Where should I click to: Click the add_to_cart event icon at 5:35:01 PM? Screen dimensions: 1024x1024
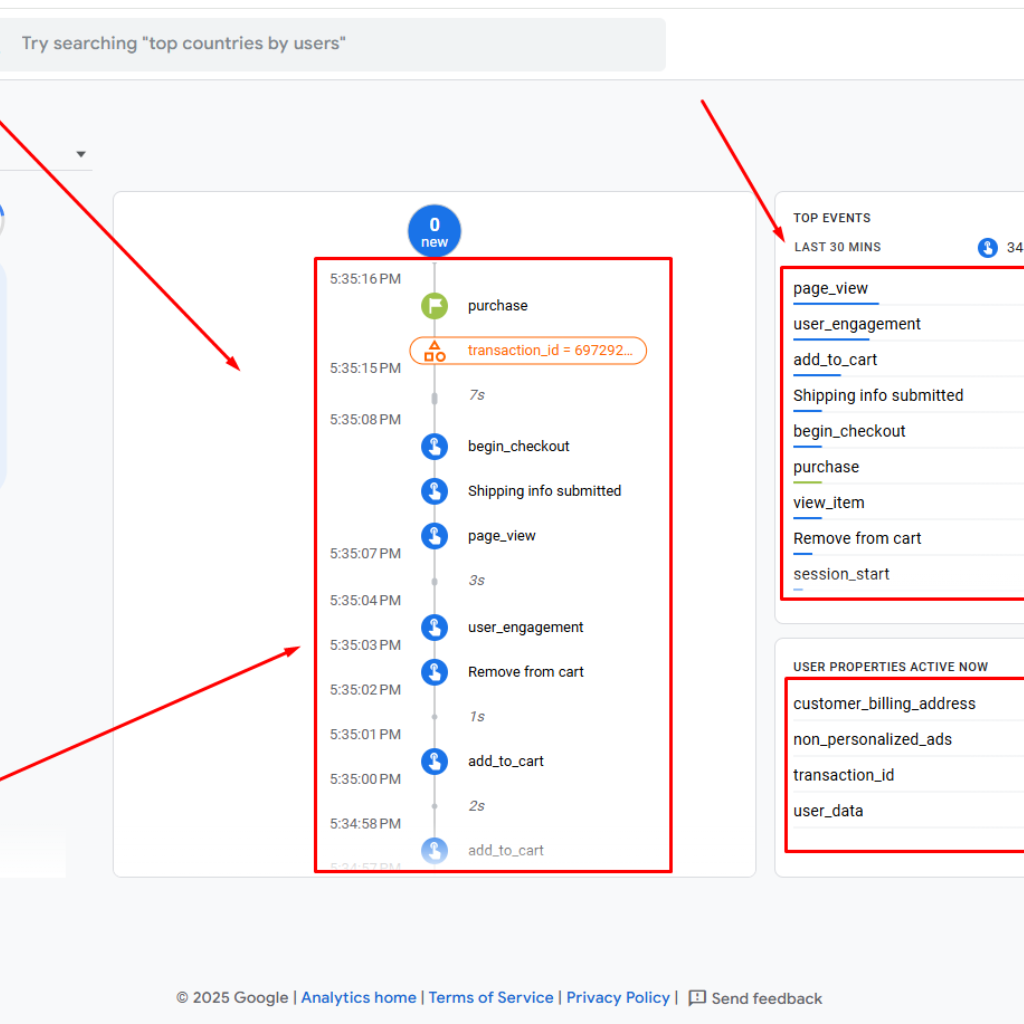point(434,761)
